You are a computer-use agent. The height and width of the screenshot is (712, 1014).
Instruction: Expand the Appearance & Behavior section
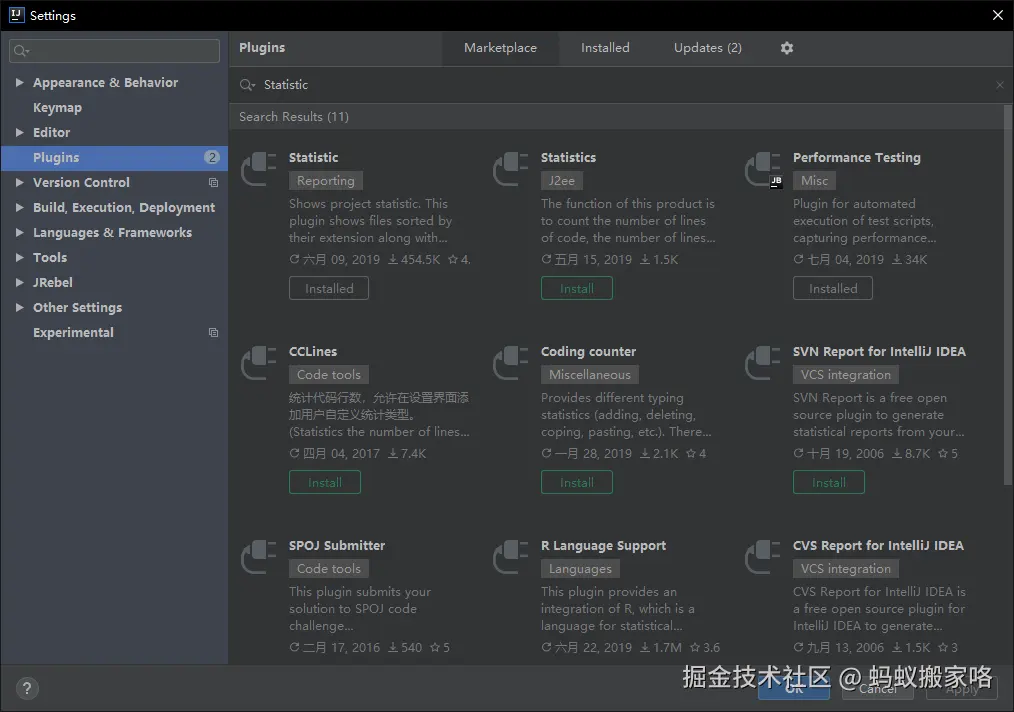click(19, 83)
